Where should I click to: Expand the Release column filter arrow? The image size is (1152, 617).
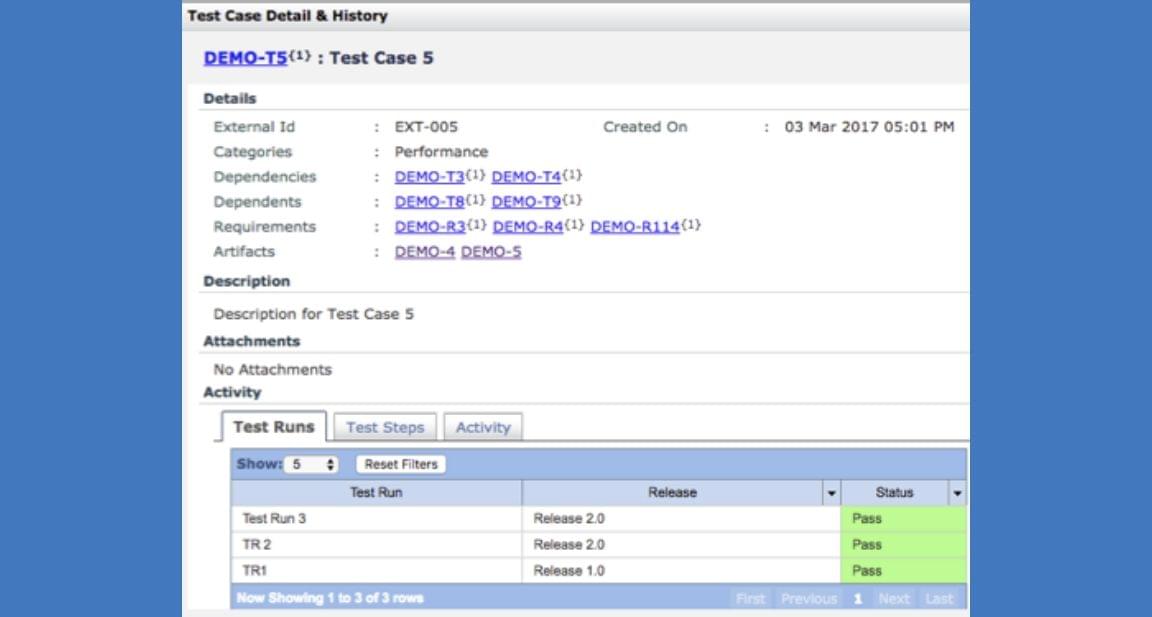pyautogui.click(x=831, y=493)
